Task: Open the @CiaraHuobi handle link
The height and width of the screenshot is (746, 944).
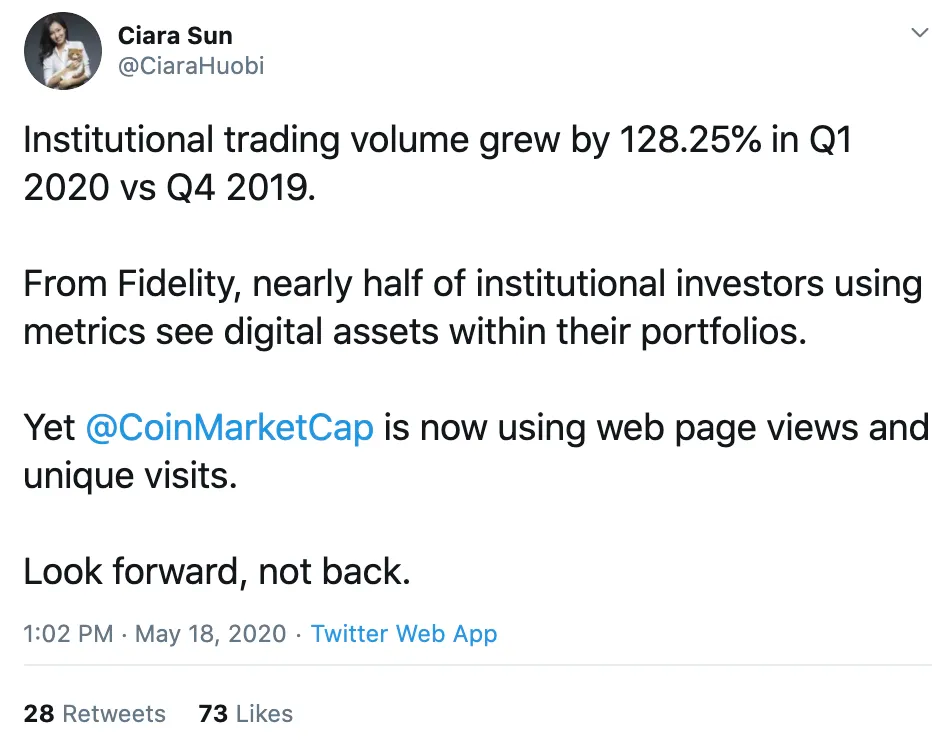Action: pos(191,66)
